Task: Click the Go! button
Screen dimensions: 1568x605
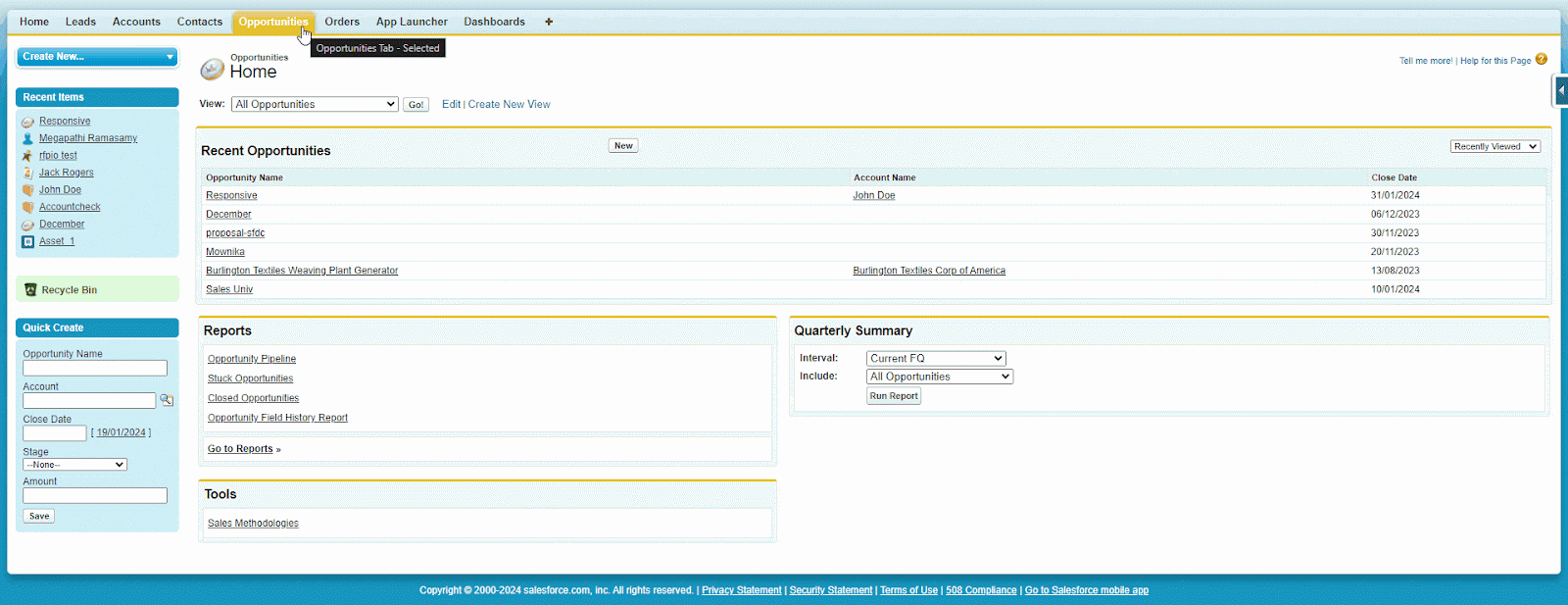Action: tap(416, 105)
